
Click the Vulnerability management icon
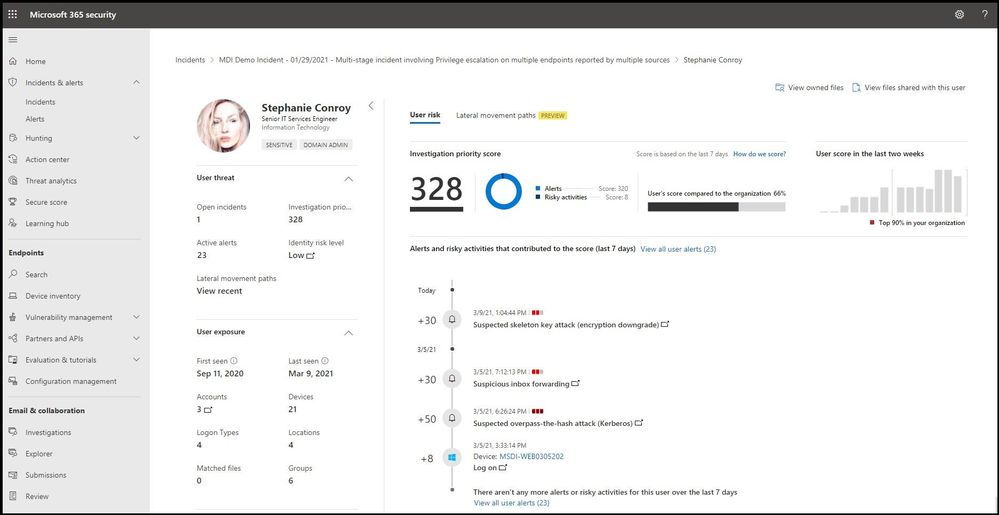tap(13, 317)
